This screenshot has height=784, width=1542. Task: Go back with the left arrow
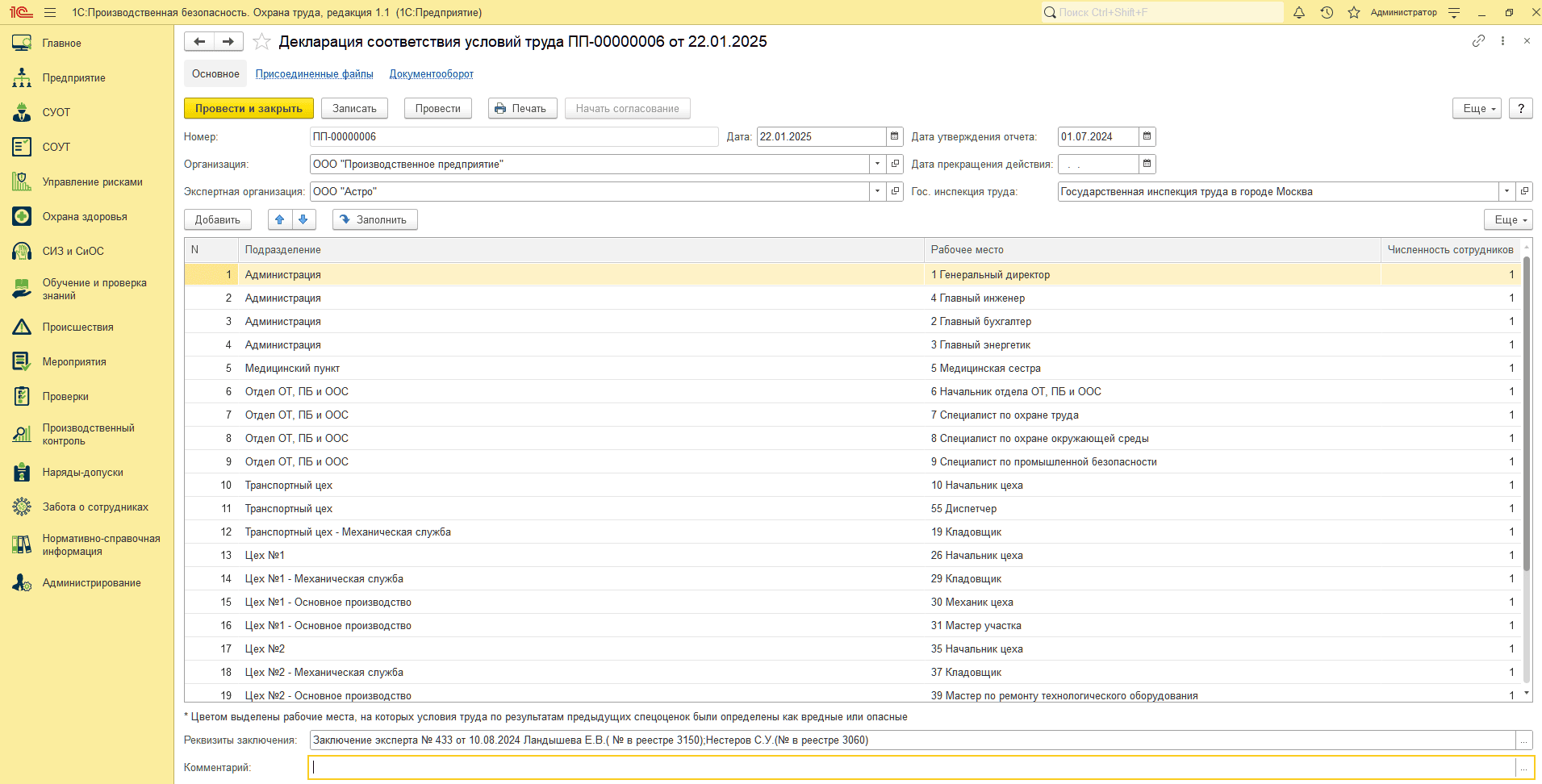(x=199, y=42)
